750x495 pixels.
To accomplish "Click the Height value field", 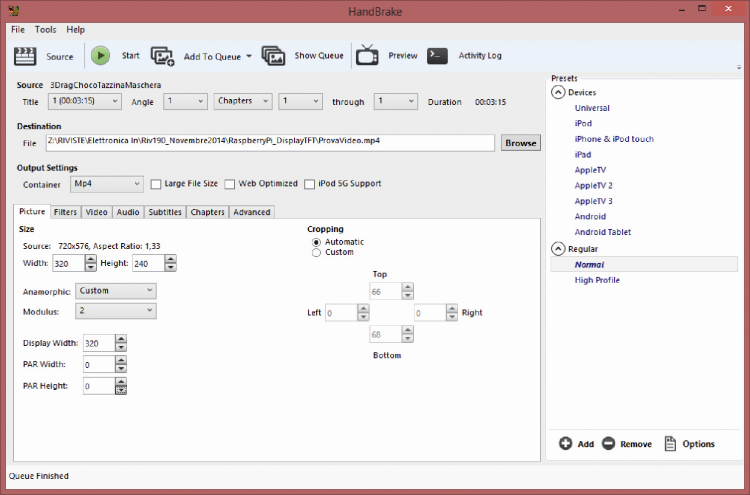I will tap(148, 263).
